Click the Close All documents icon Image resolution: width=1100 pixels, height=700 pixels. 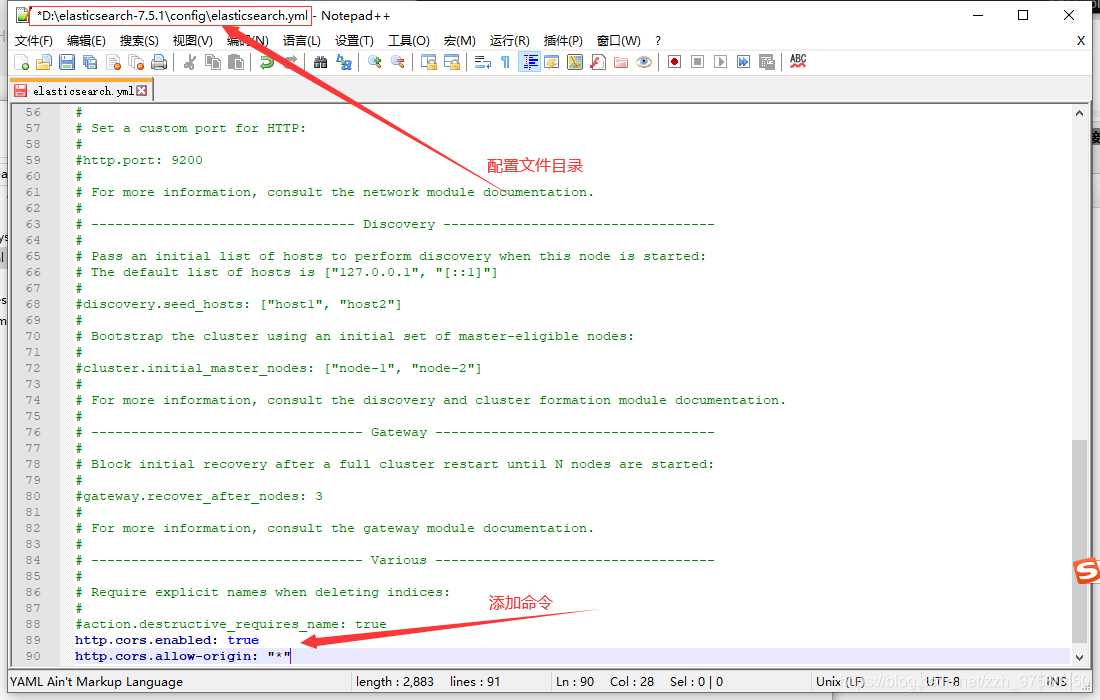(x=137, y=62)
